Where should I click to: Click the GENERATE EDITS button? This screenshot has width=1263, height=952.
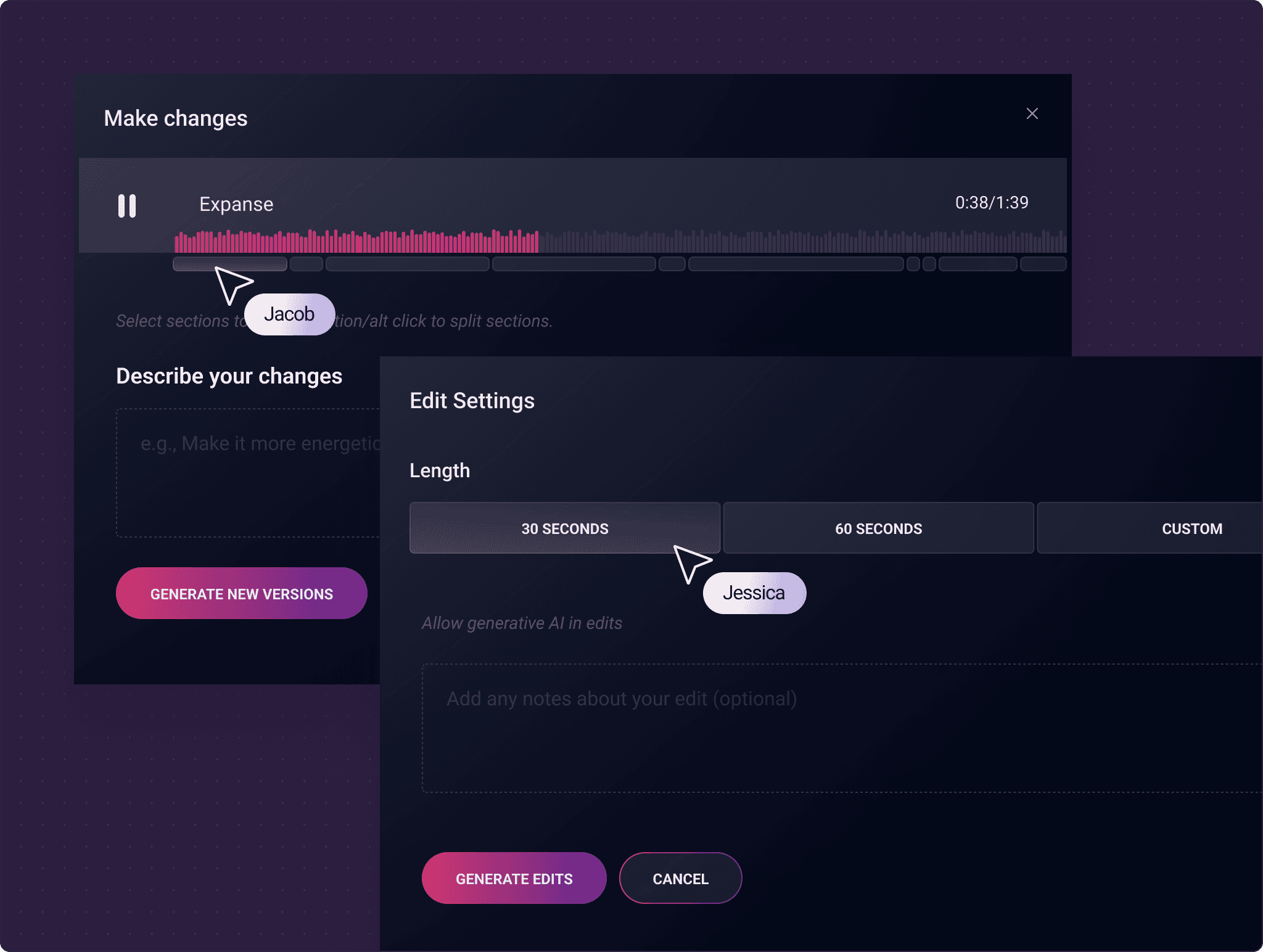(x=514, y=879)
